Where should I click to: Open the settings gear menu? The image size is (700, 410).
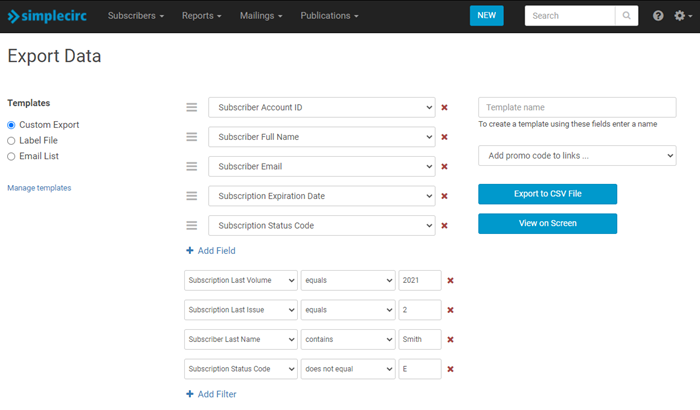681,16
